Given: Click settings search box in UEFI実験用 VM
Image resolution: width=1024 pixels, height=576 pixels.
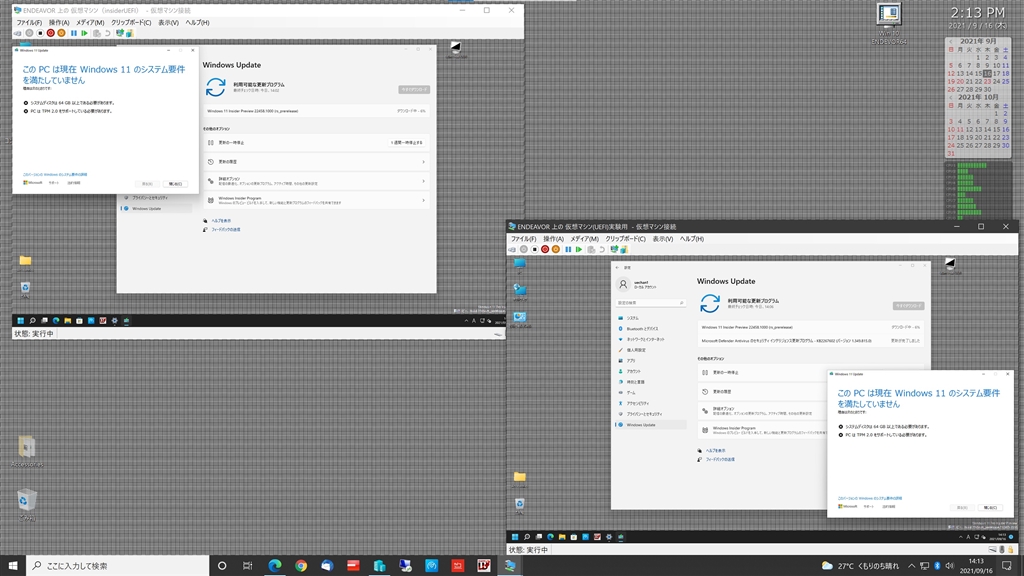Looking at the screenshot, I should tap(650, 303).
